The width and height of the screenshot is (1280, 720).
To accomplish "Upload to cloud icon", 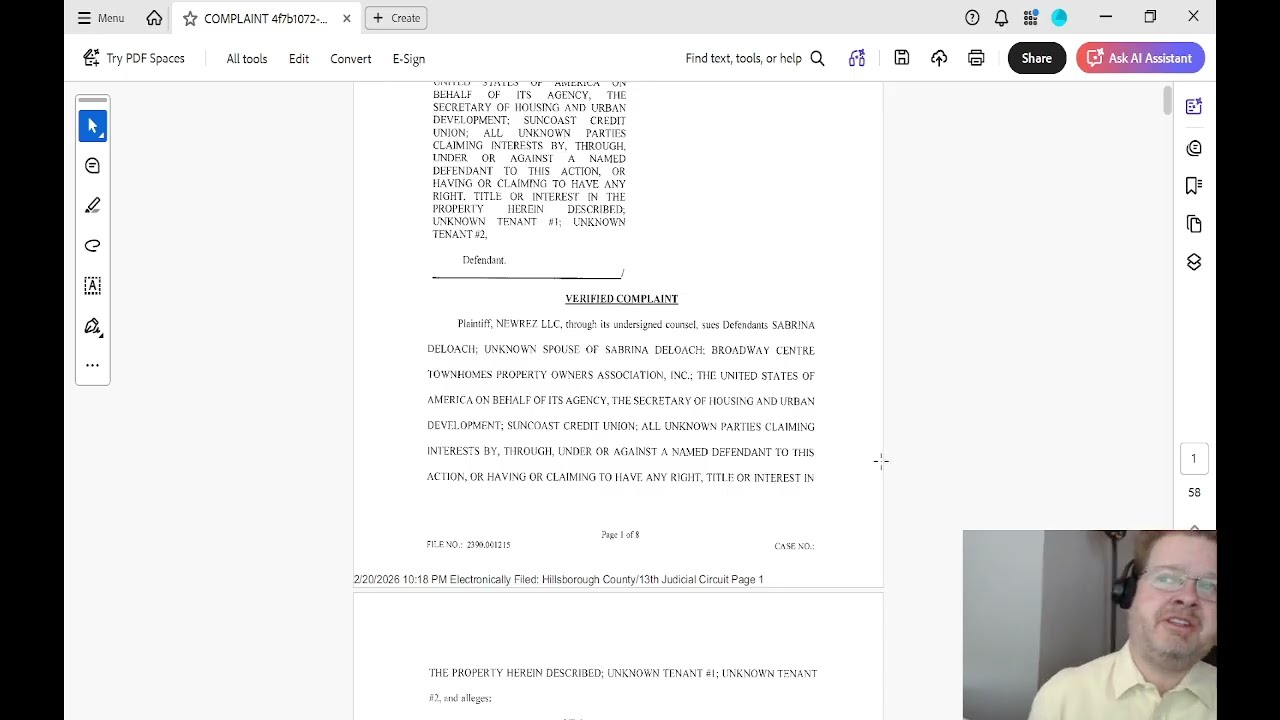I will (x=939, y=58).
